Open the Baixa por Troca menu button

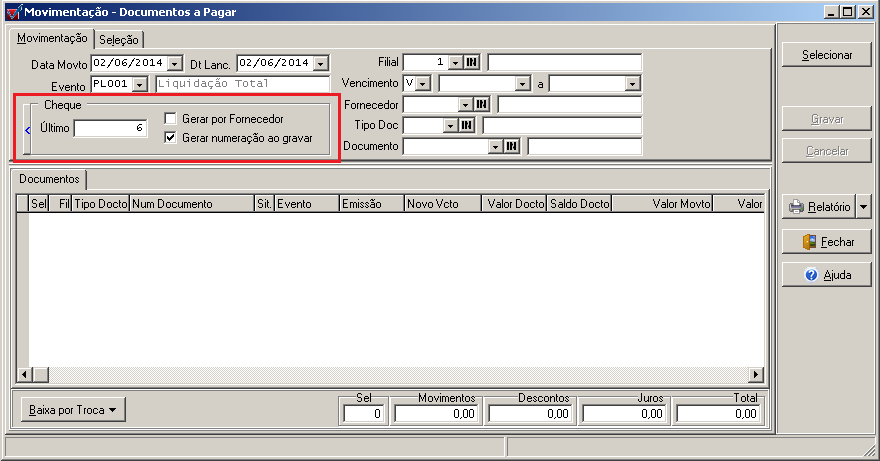coord(73,409)
